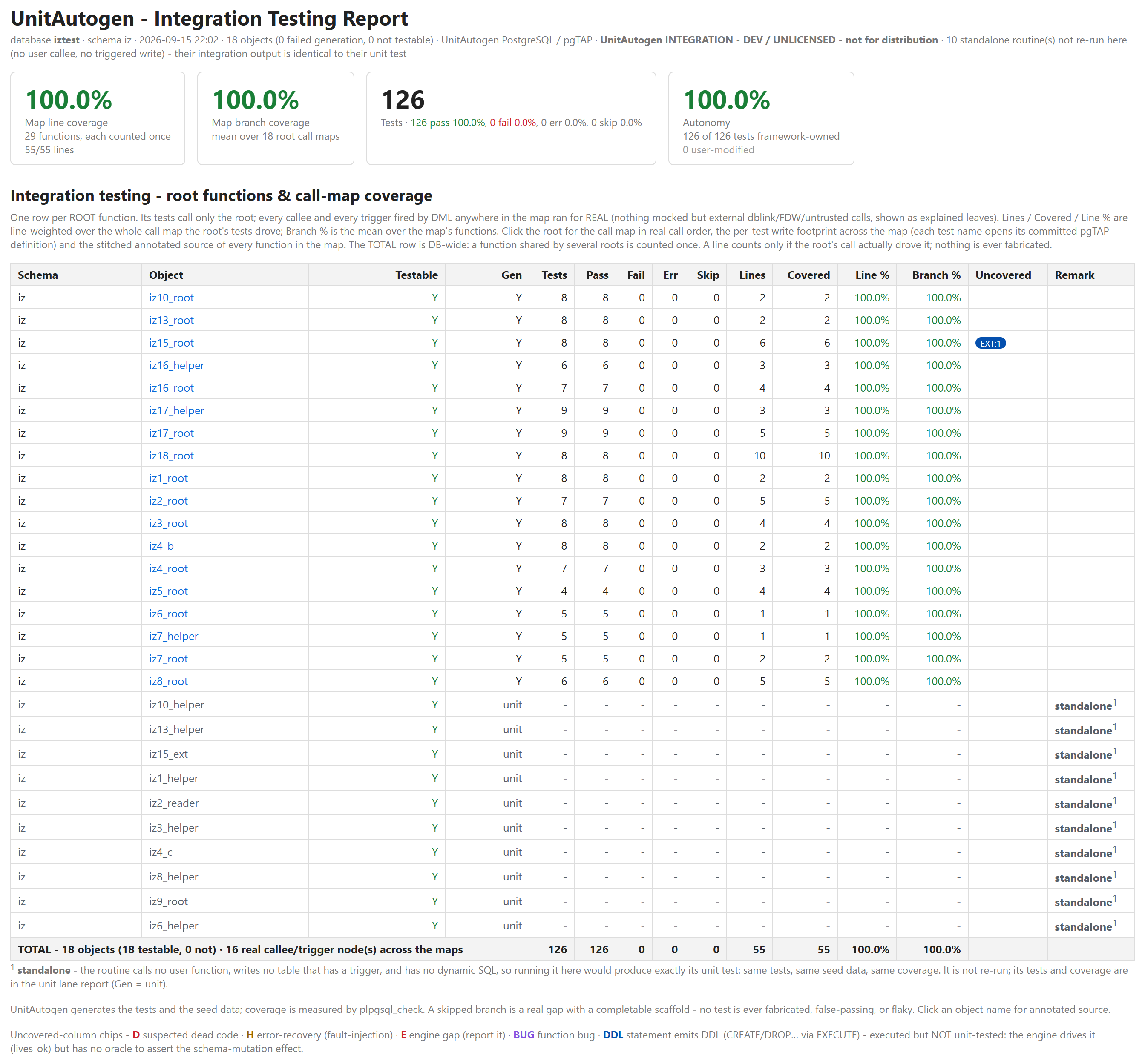Click standalone remark in iz10_helper row
The height and width of the screenshot is (1064, 1145).
click(x=1085, y=706)
